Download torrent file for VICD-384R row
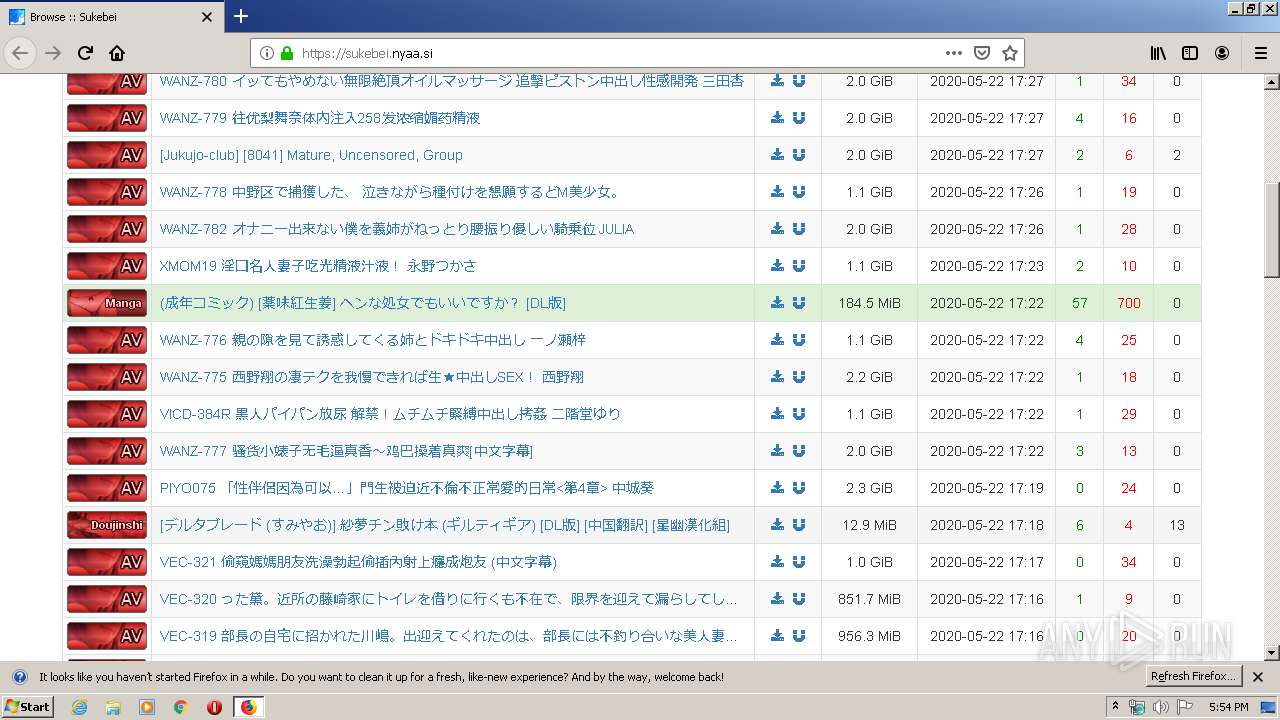1280x720 pixels. pyautogui.click(x=777, y=414)
